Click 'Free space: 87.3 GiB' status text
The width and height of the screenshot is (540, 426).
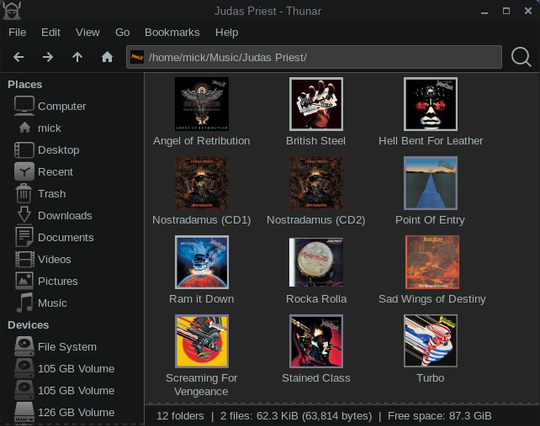click(439, 416)
